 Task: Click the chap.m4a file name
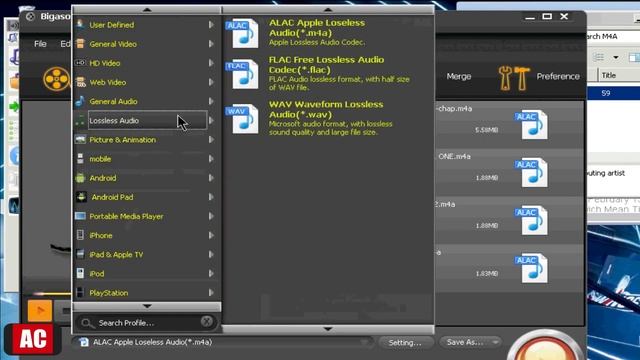point(454,109)
